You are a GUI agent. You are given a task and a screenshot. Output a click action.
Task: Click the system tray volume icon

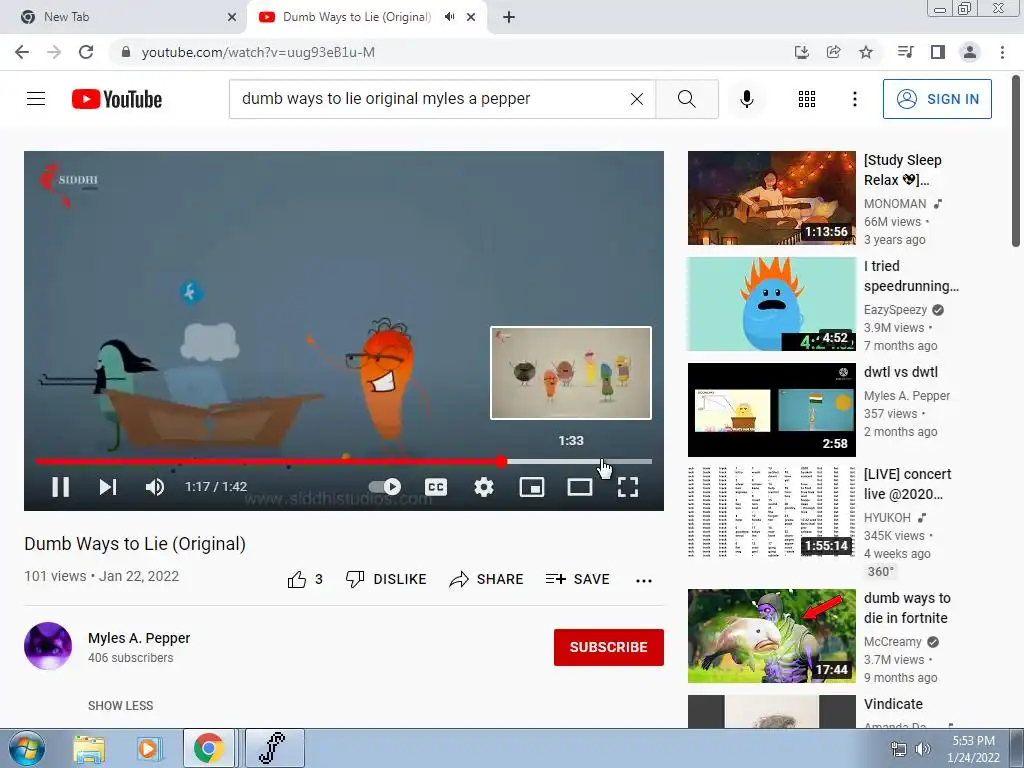coord(922,749)
